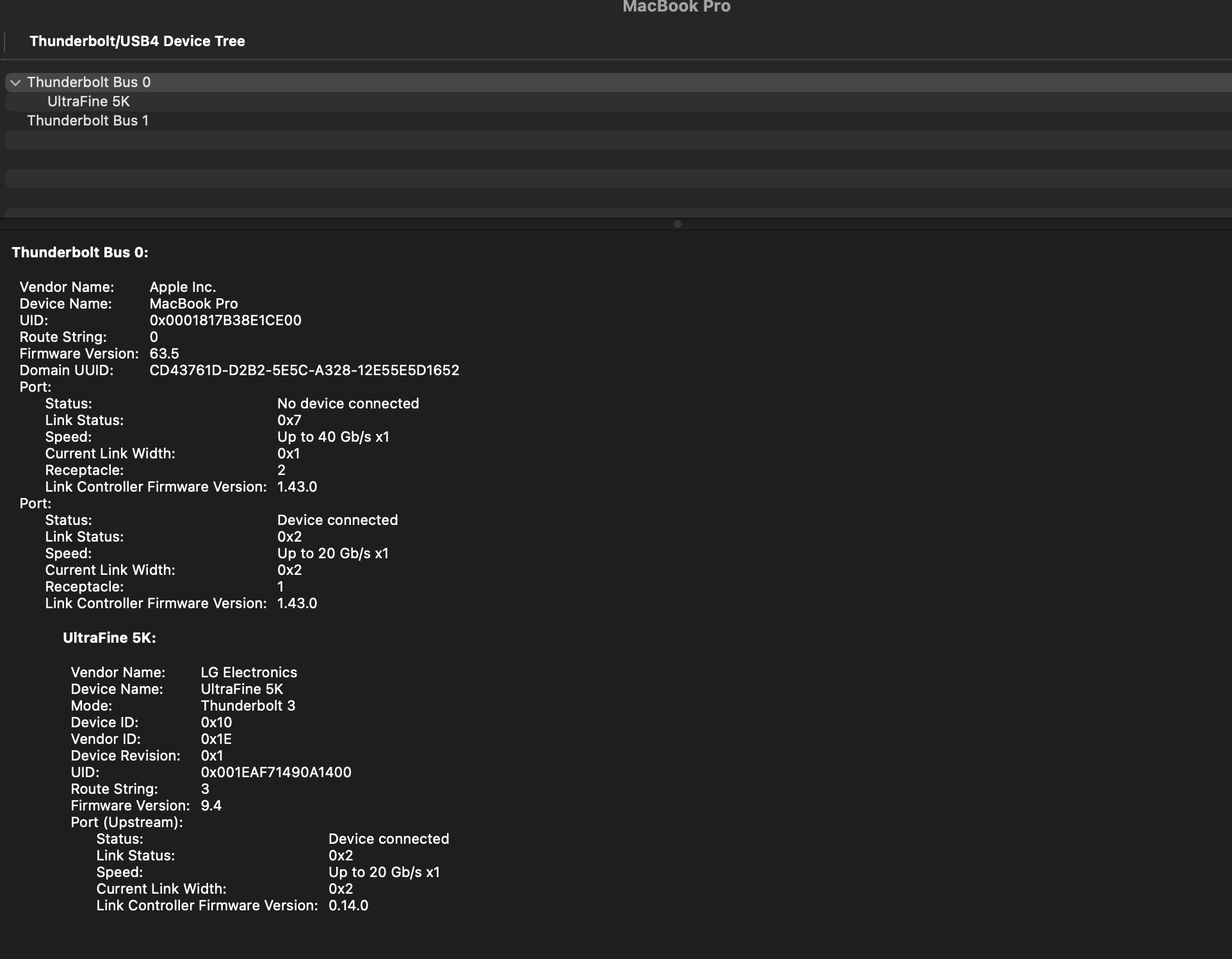The height and width of the screenshot is (959, 1232).
Task: Click the Thunderbolt/USB4 Device Tree column header
Action: click(137, 42)
